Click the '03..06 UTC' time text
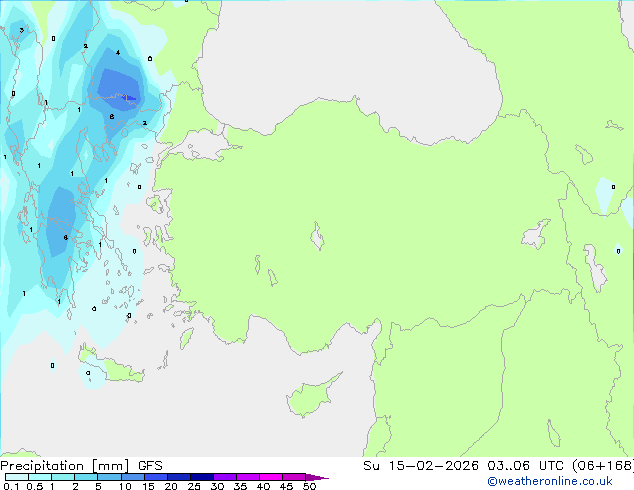 (525, 466)
